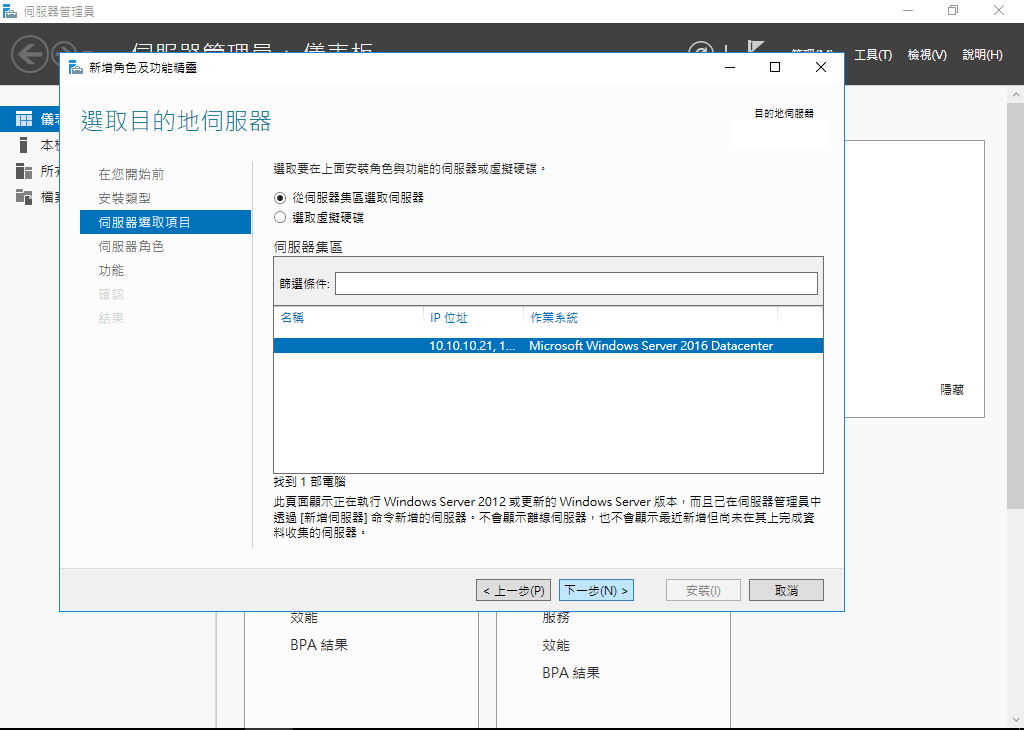Select 選取虛擬硬碟 radio button

click(x=280, y=217)
